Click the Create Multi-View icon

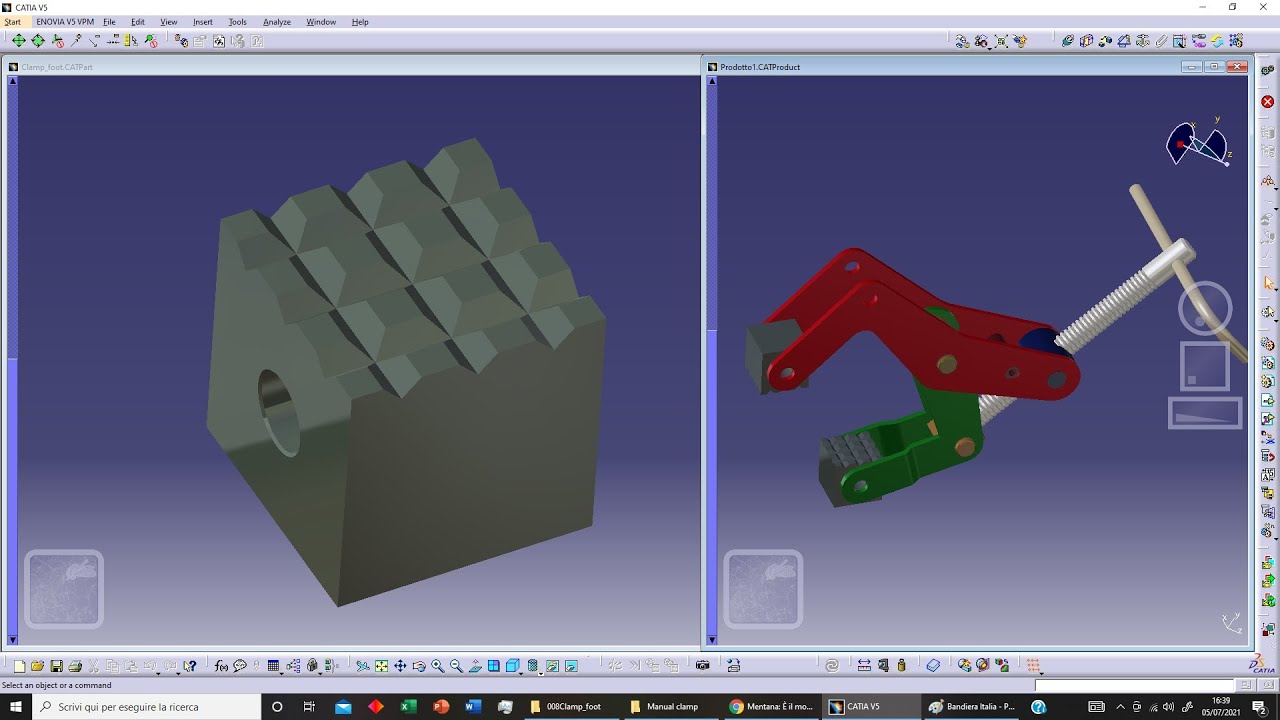(494, 666)
